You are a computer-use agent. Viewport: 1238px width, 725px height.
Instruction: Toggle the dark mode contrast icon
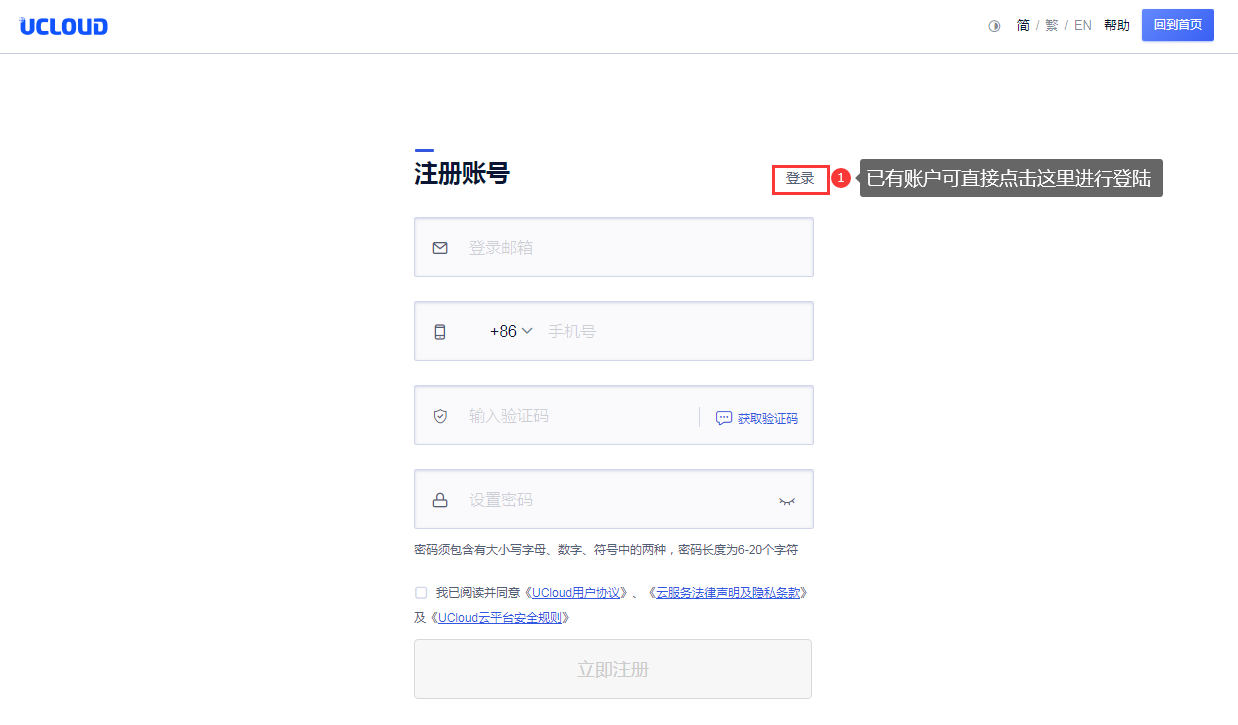[994, 26]
